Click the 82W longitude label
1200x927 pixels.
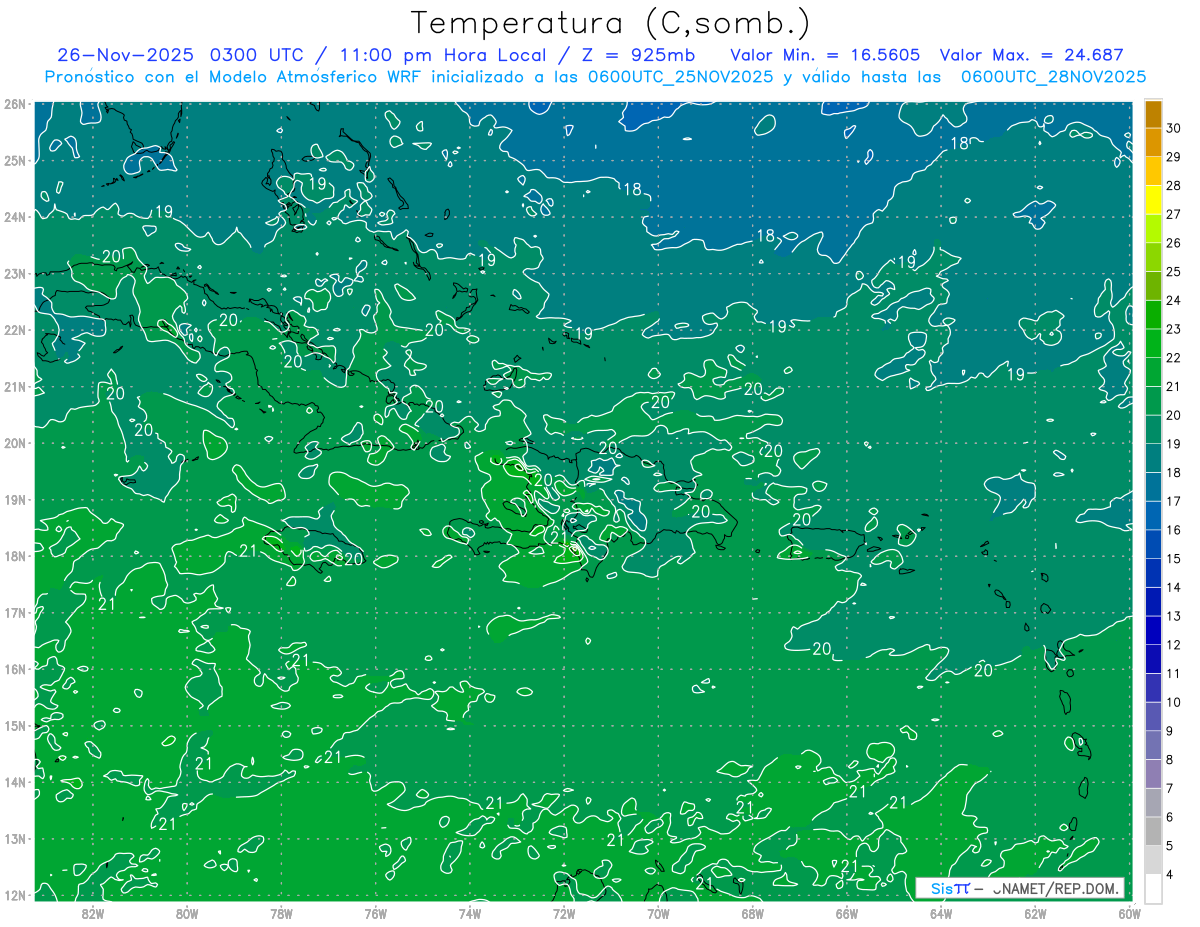point(93,913)
